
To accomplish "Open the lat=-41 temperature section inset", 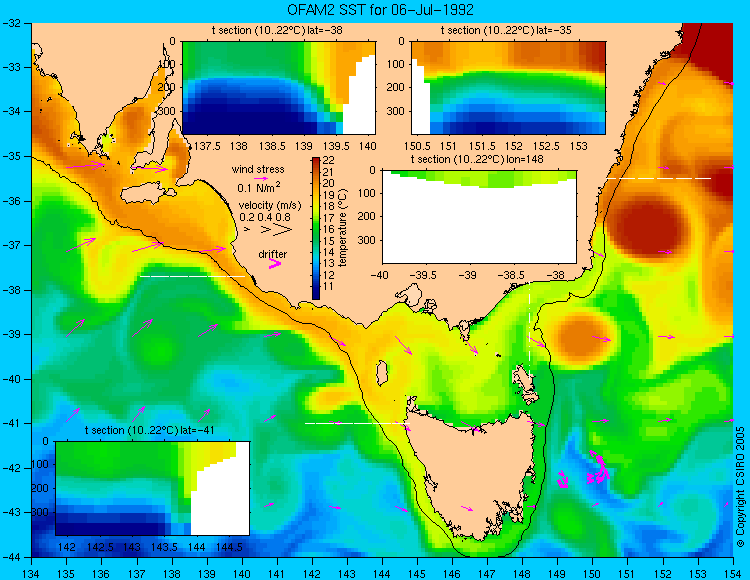I will tap(153, 488).
